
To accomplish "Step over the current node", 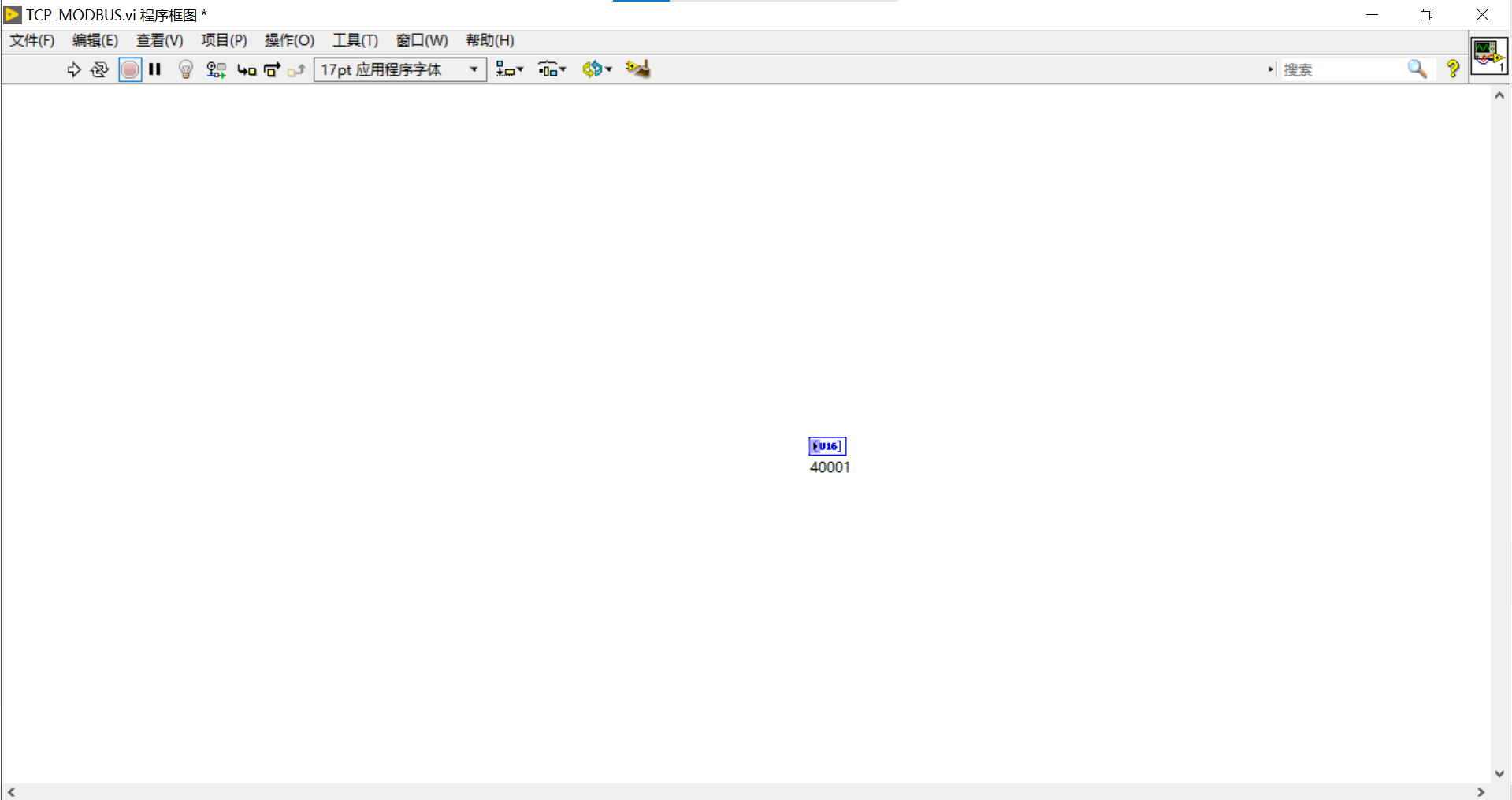I will coord(271,69).
